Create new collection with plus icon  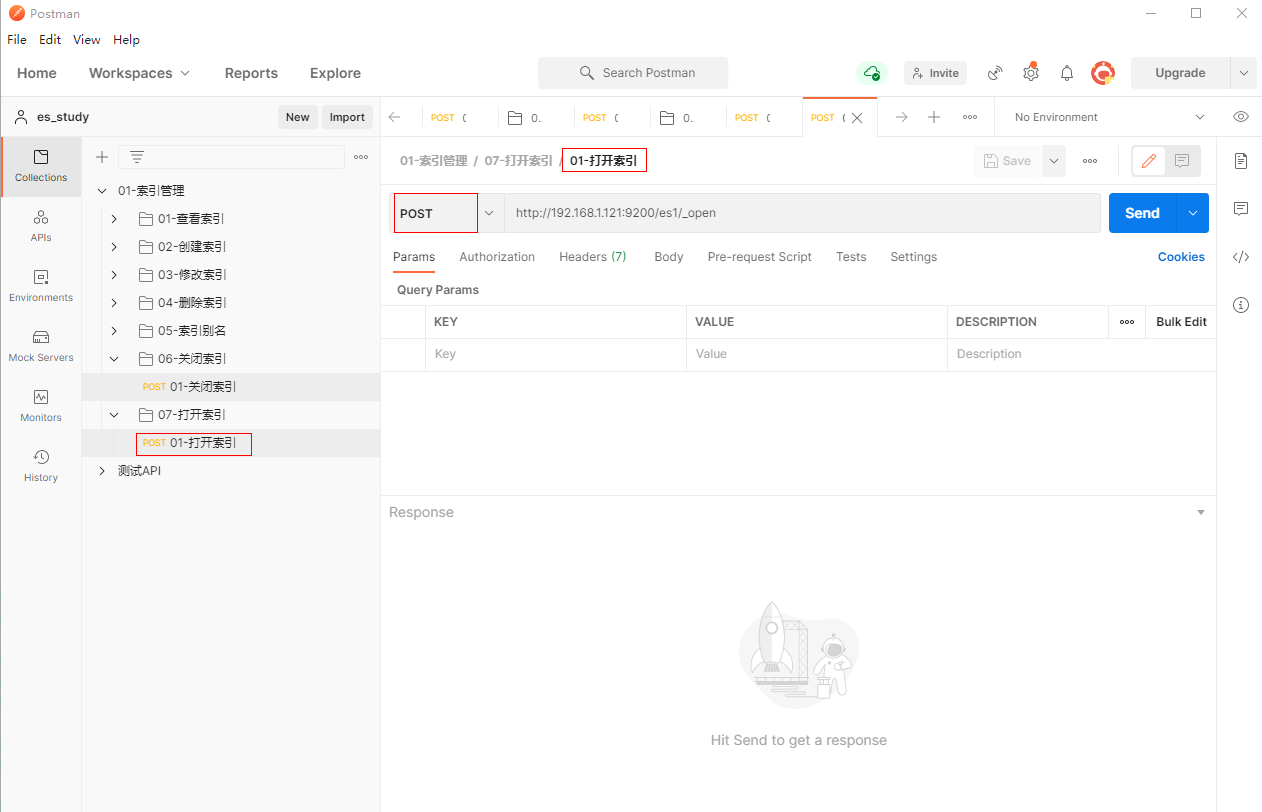pyautogui.click(x=101, y=157)
